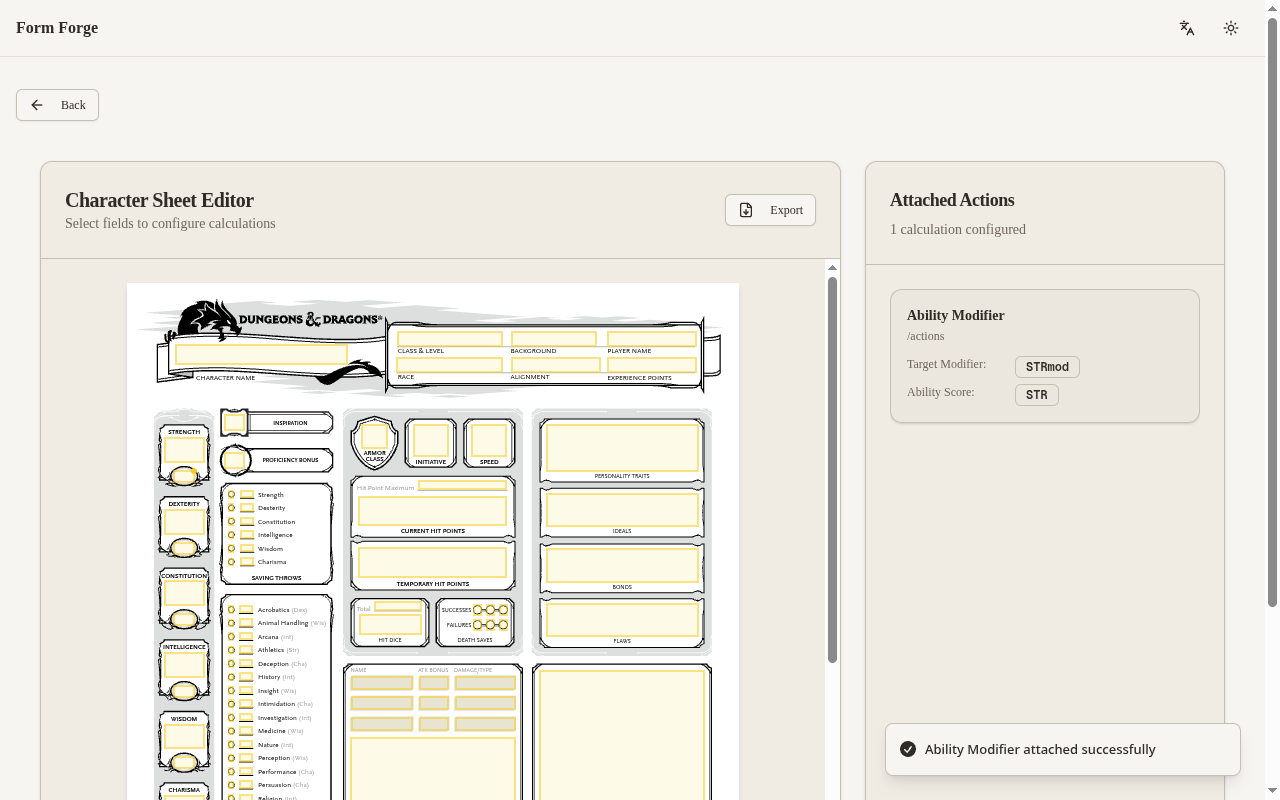Check the Wisdom saving throw proficiency circle
The height and width of the screenshot is (800, 1280).
[231, 548]
